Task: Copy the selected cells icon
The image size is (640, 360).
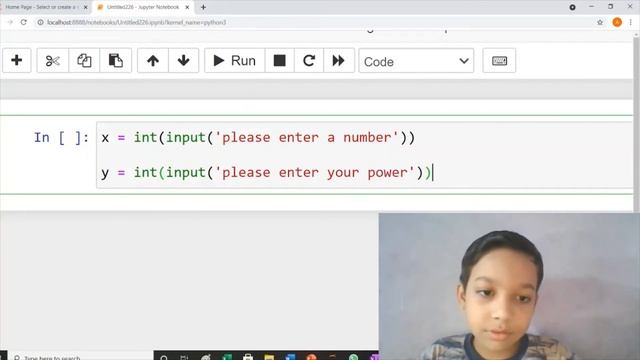Action: point(84,60)
